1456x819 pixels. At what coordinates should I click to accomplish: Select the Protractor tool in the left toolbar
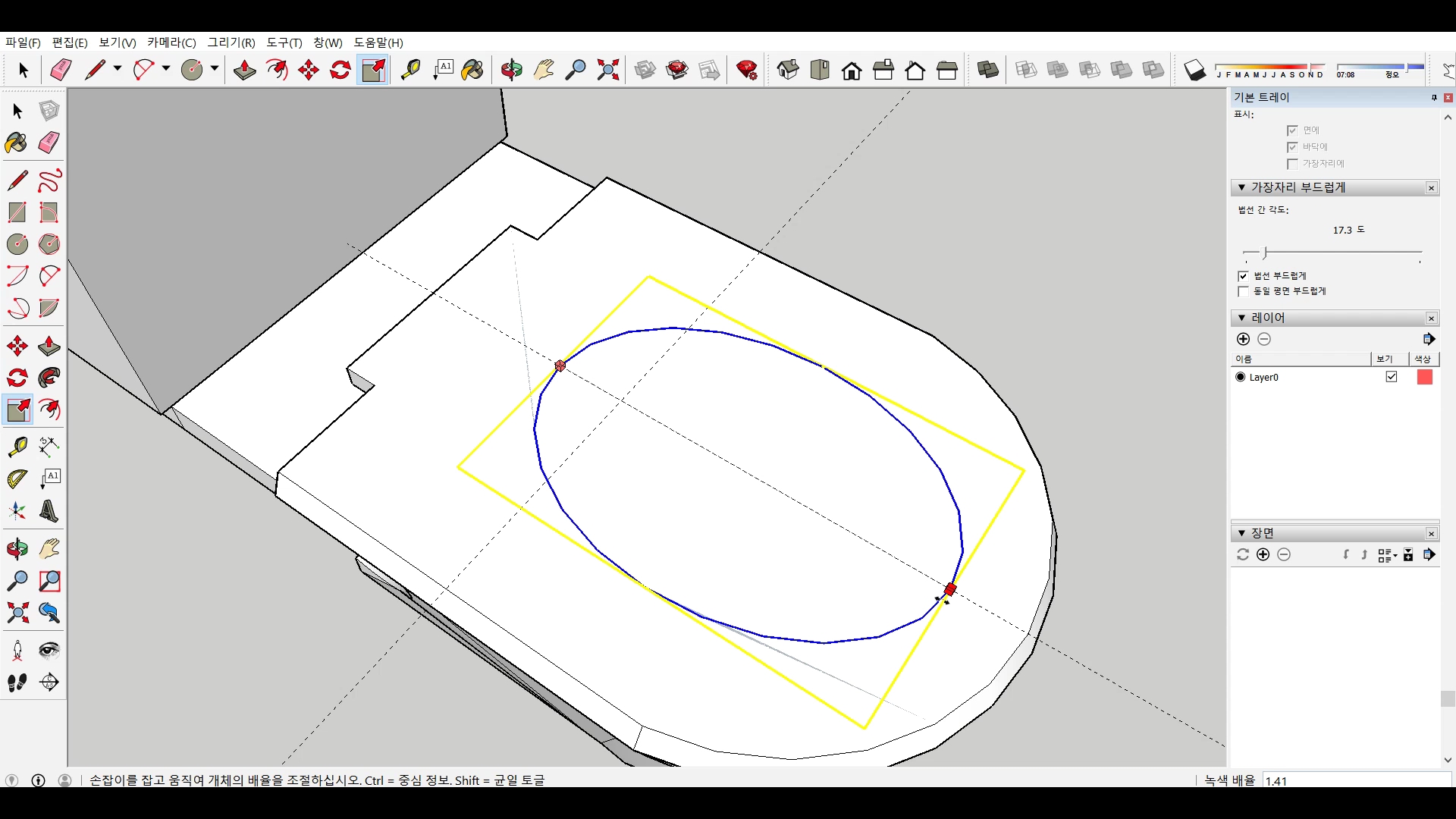click(x=17, y=479)
